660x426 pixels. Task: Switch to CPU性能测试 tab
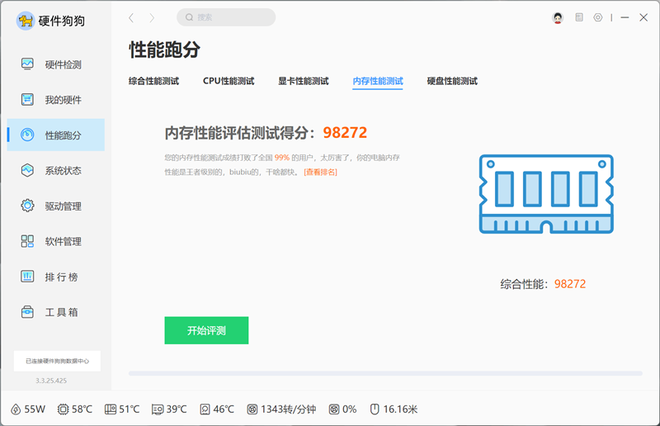228,81
